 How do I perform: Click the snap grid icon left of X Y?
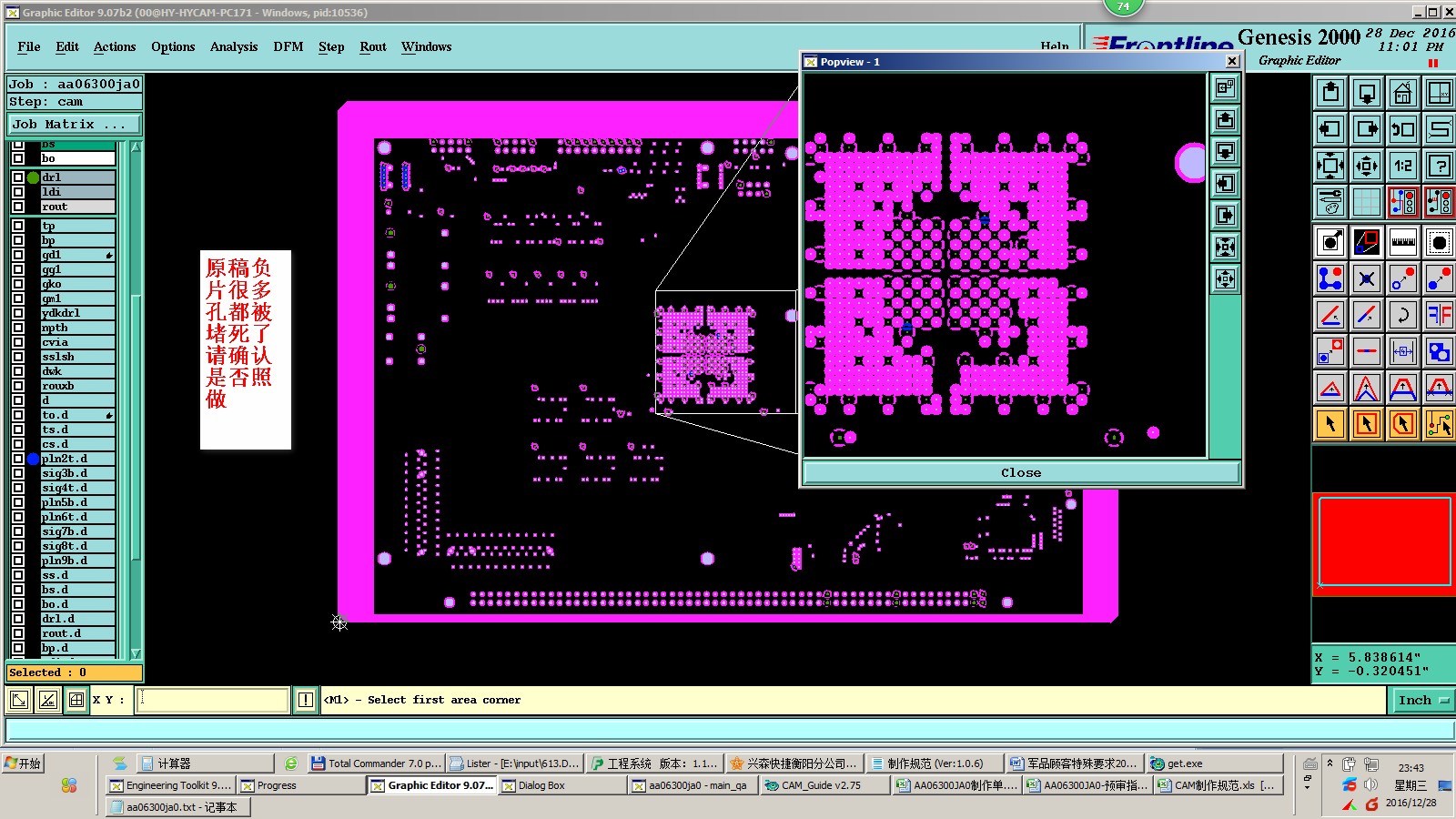(x=76, y=700)
